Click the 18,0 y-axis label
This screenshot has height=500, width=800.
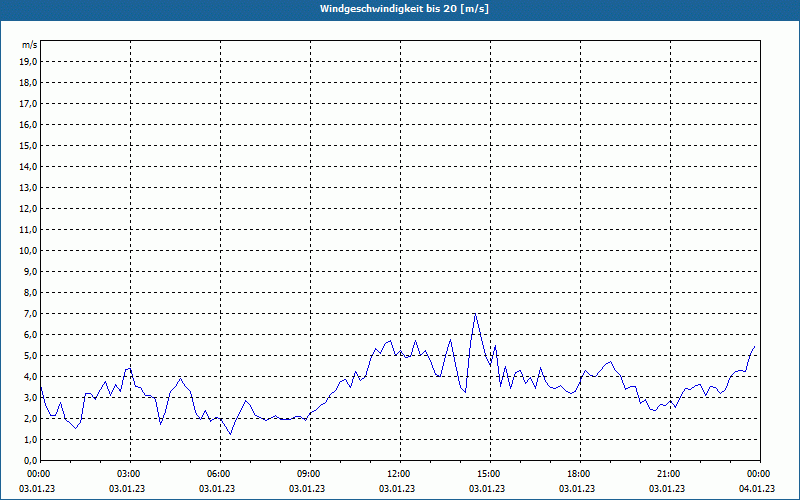click(x=30, y=83)
